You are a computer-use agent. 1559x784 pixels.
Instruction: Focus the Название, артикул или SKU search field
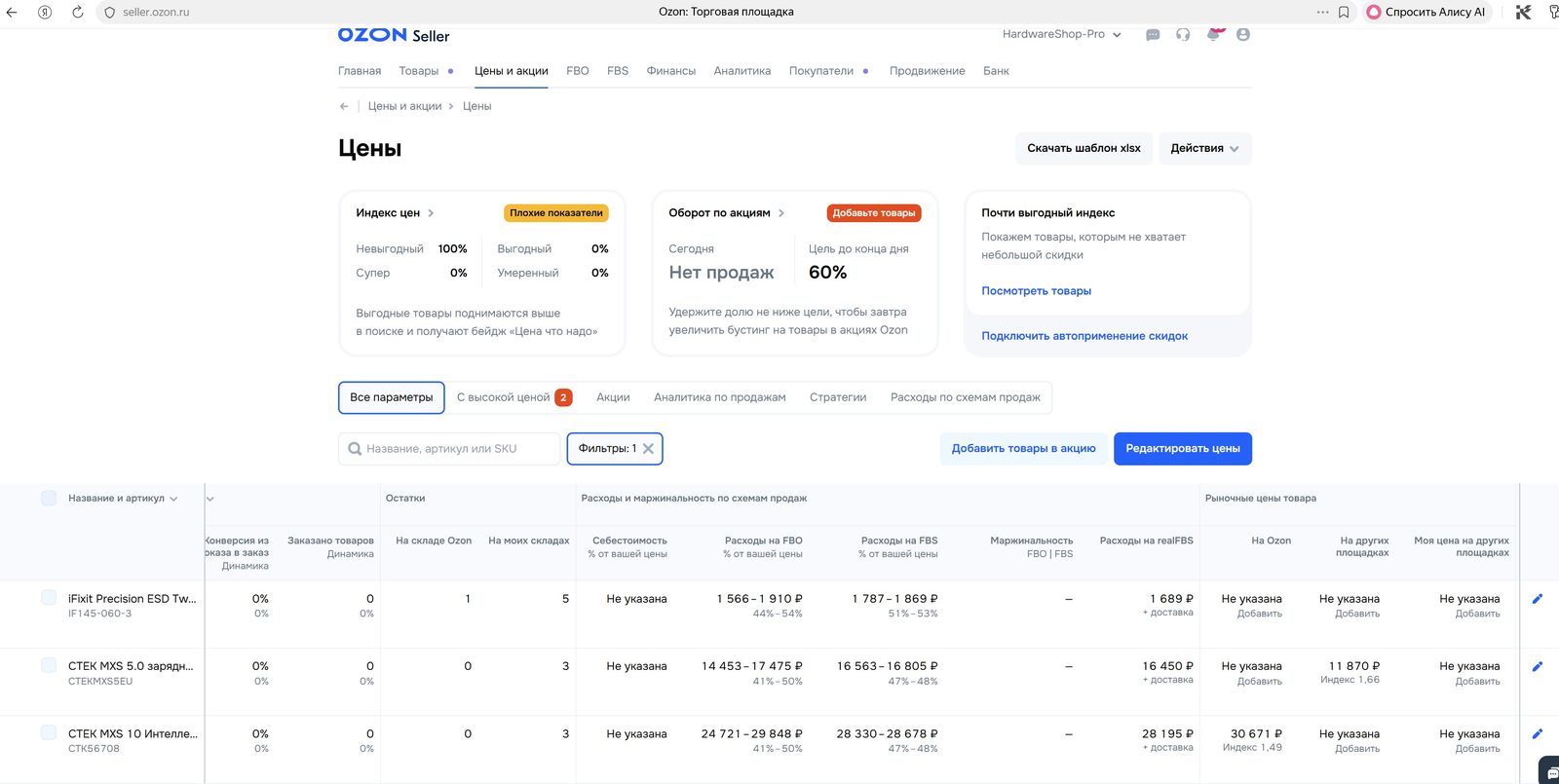pos(449,448)
